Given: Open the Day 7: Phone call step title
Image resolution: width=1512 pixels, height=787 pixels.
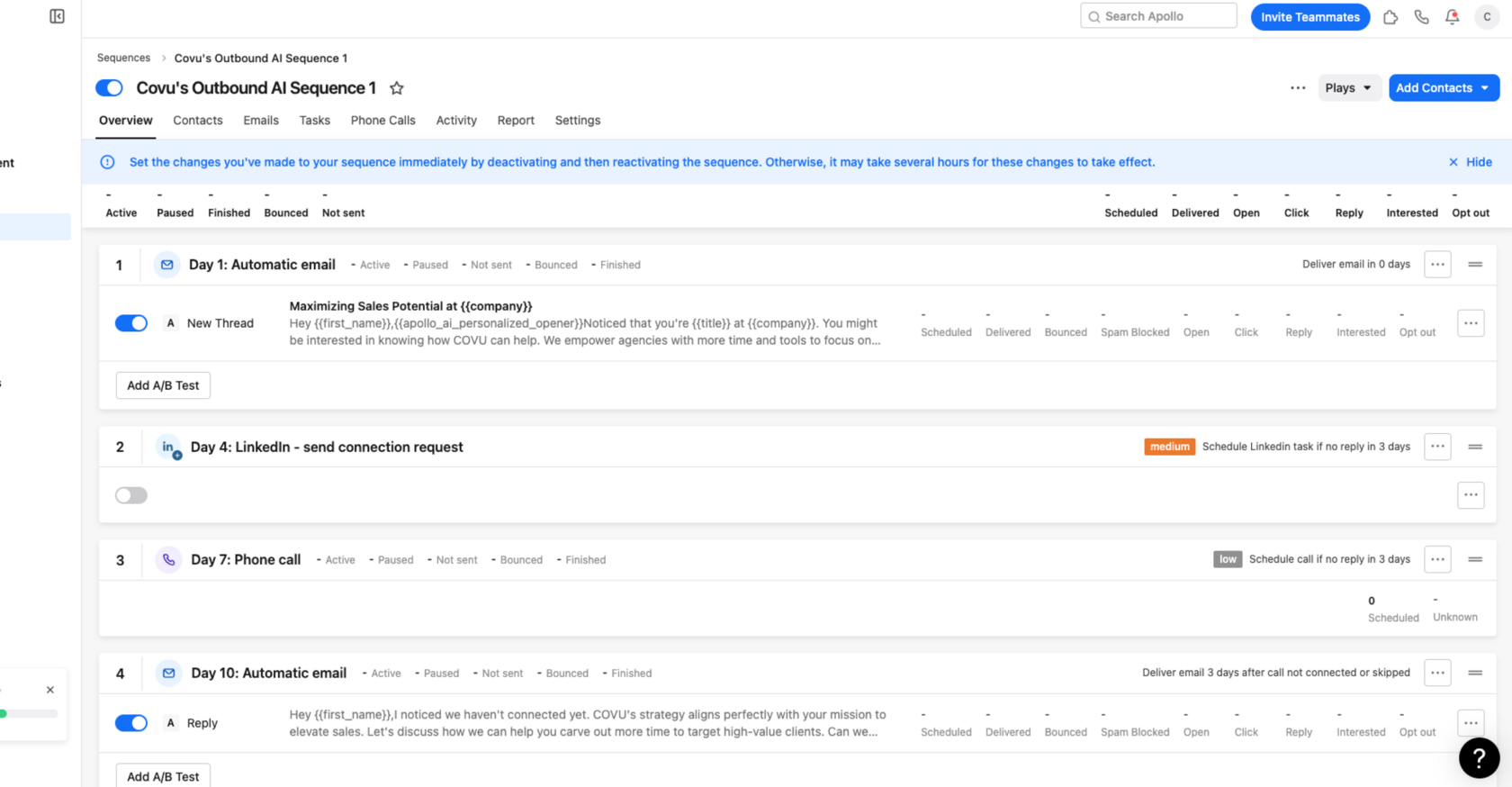Looking at the screenshot, I should [246, 560].
